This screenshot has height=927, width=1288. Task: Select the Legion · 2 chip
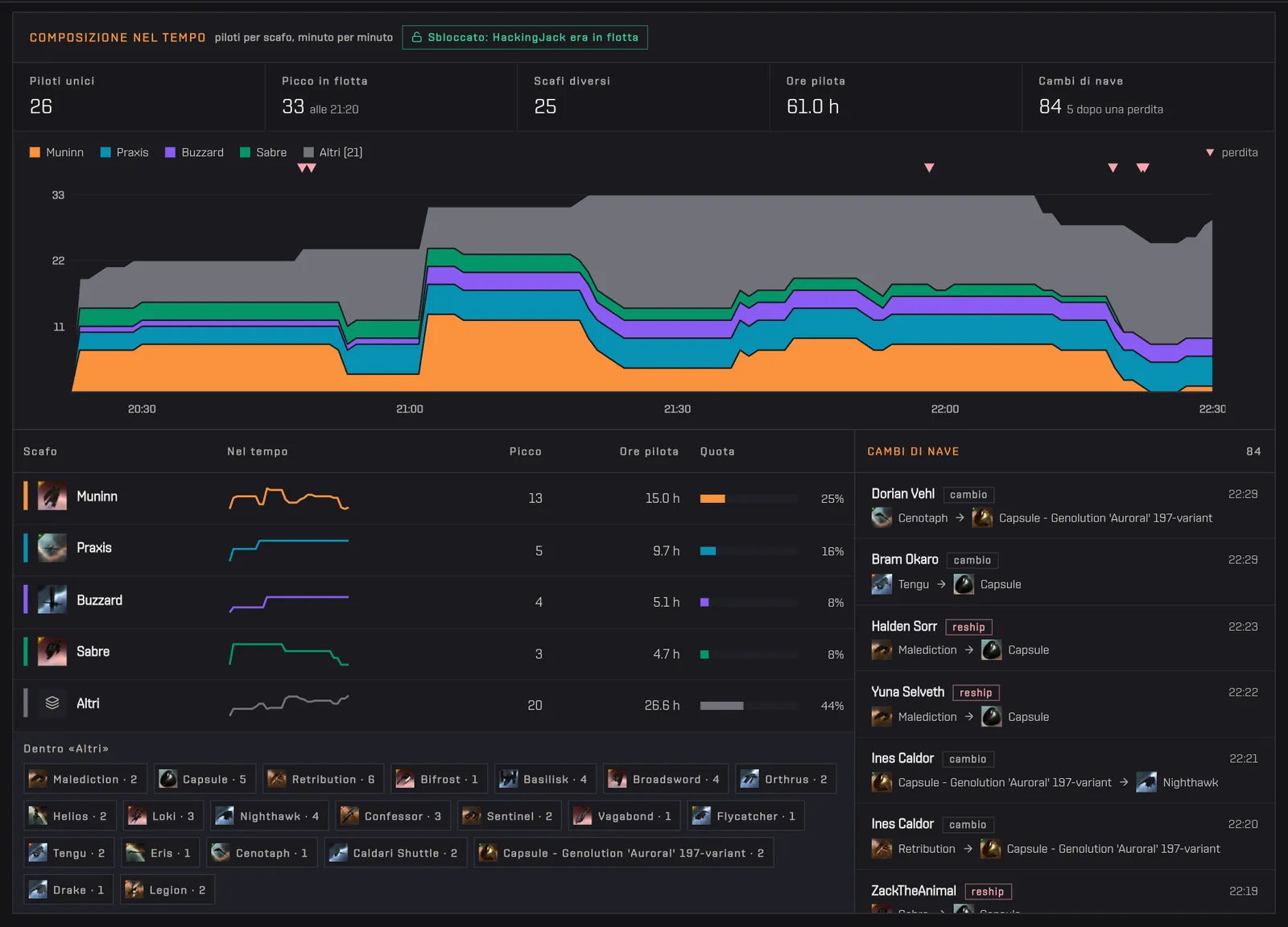click(x=167, y=890)
